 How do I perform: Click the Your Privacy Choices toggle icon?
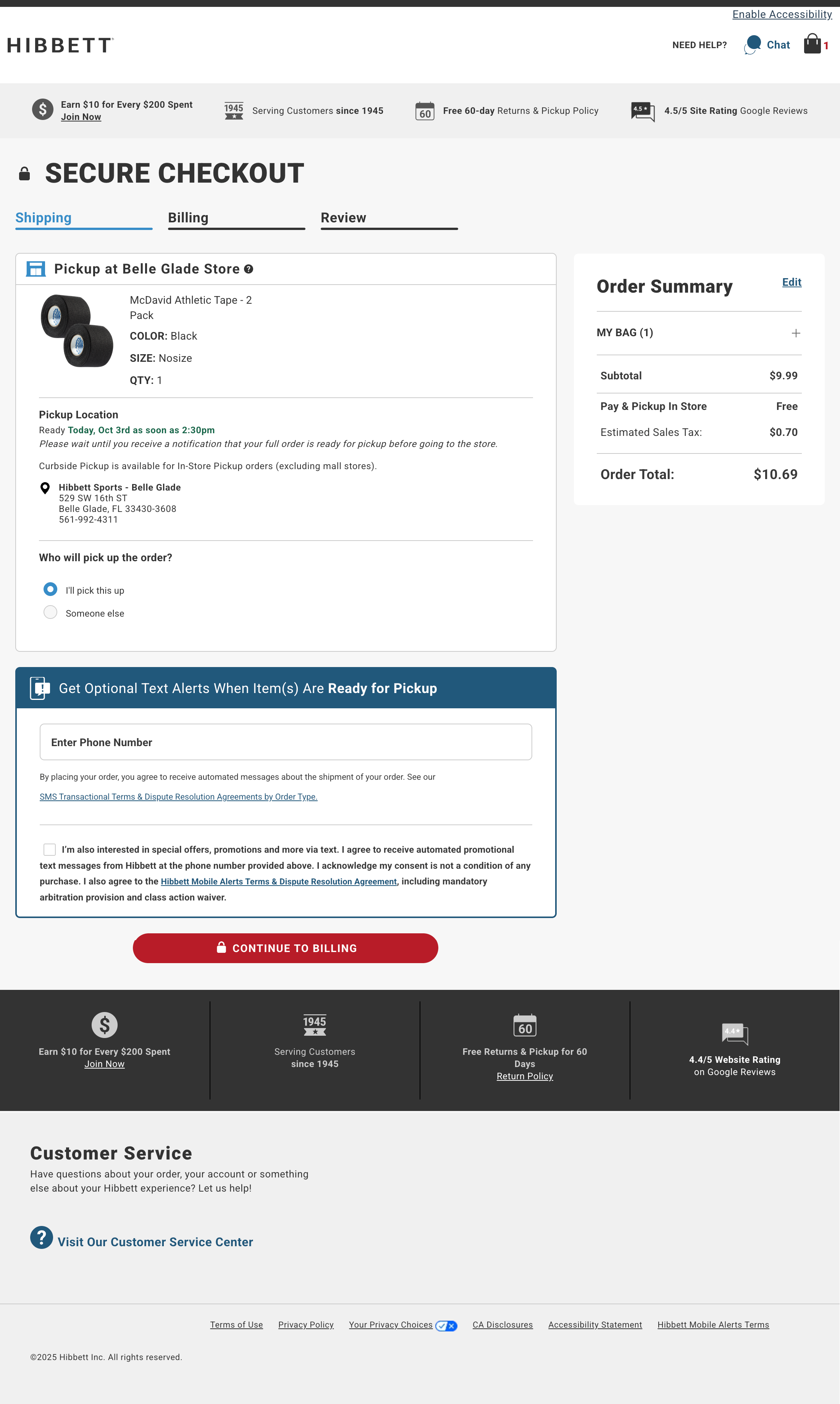447,1325
